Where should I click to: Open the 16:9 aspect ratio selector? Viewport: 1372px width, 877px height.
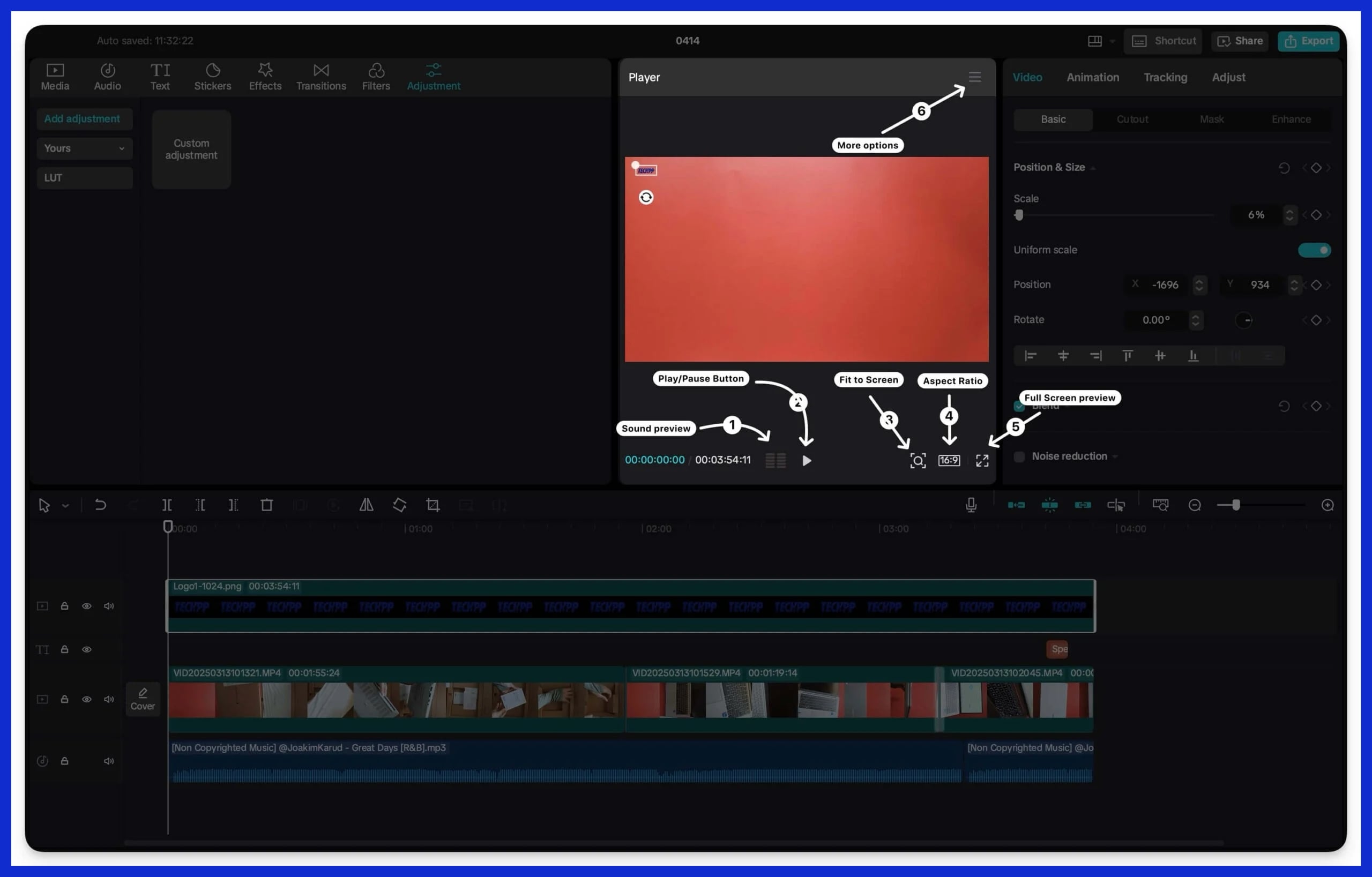click(x=949, y=460)
